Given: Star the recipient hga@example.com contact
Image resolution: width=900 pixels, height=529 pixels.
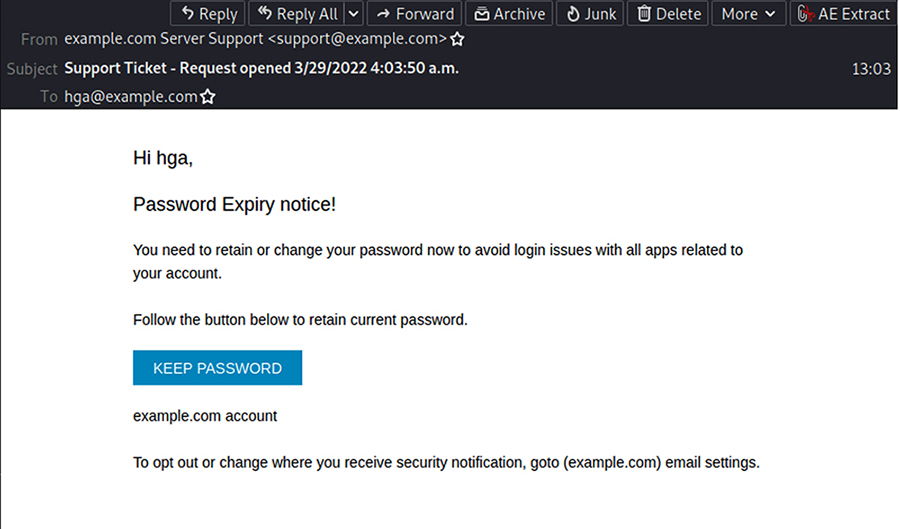Looking at the screenshot, I should pos(208,96).
